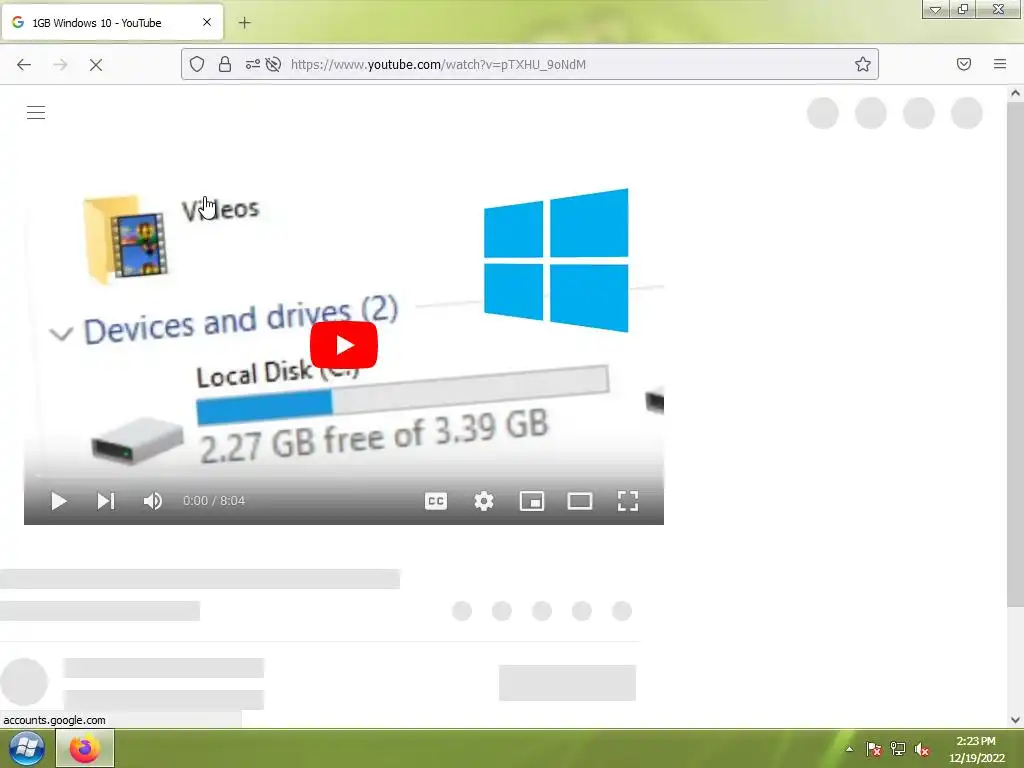Viewport: 1024px width, 768px height.
Task: Click the address bar URL field
Action: point(530,64)
